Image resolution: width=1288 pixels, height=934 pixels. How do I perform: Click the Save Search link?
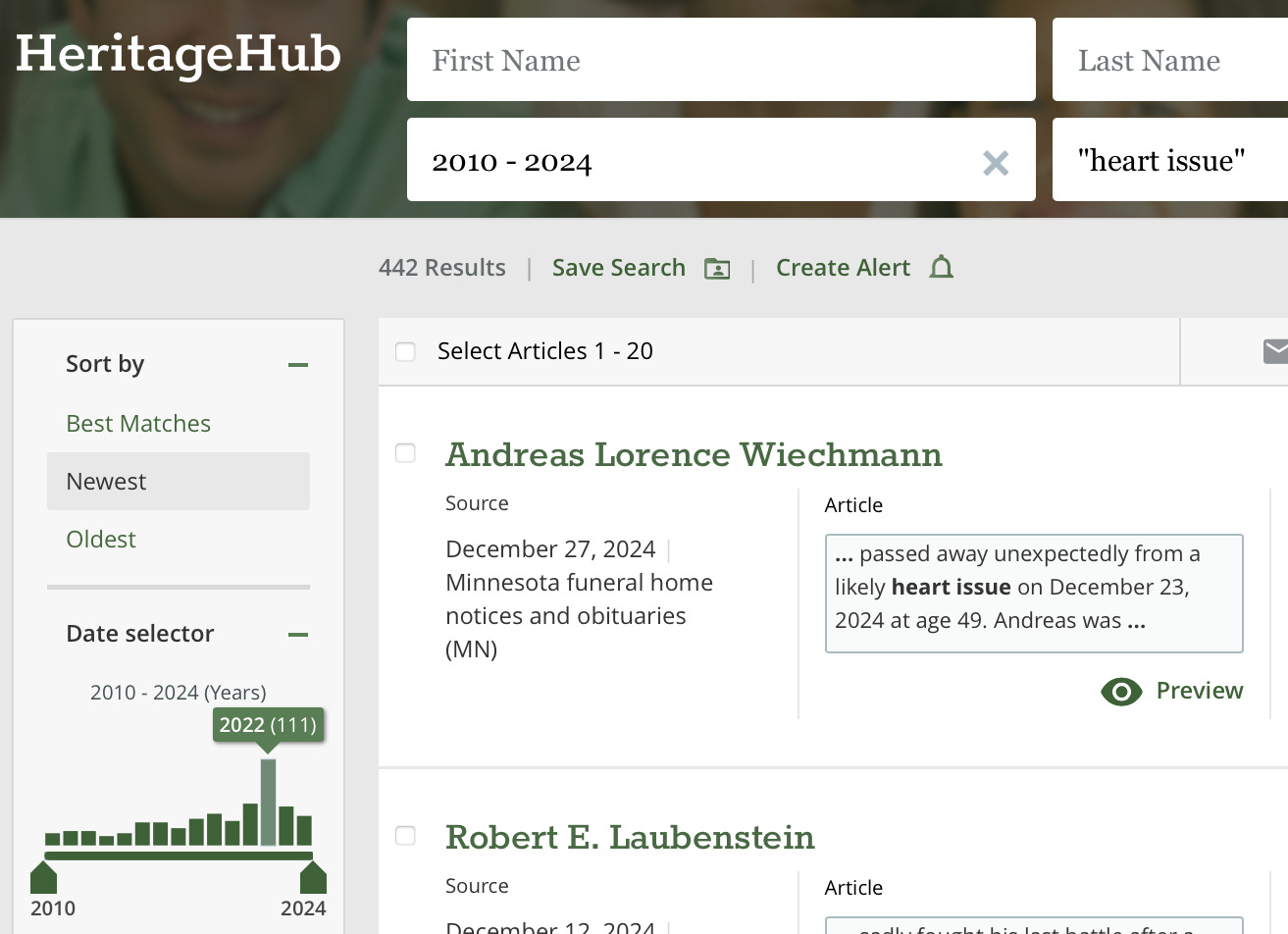pos(619,268)
